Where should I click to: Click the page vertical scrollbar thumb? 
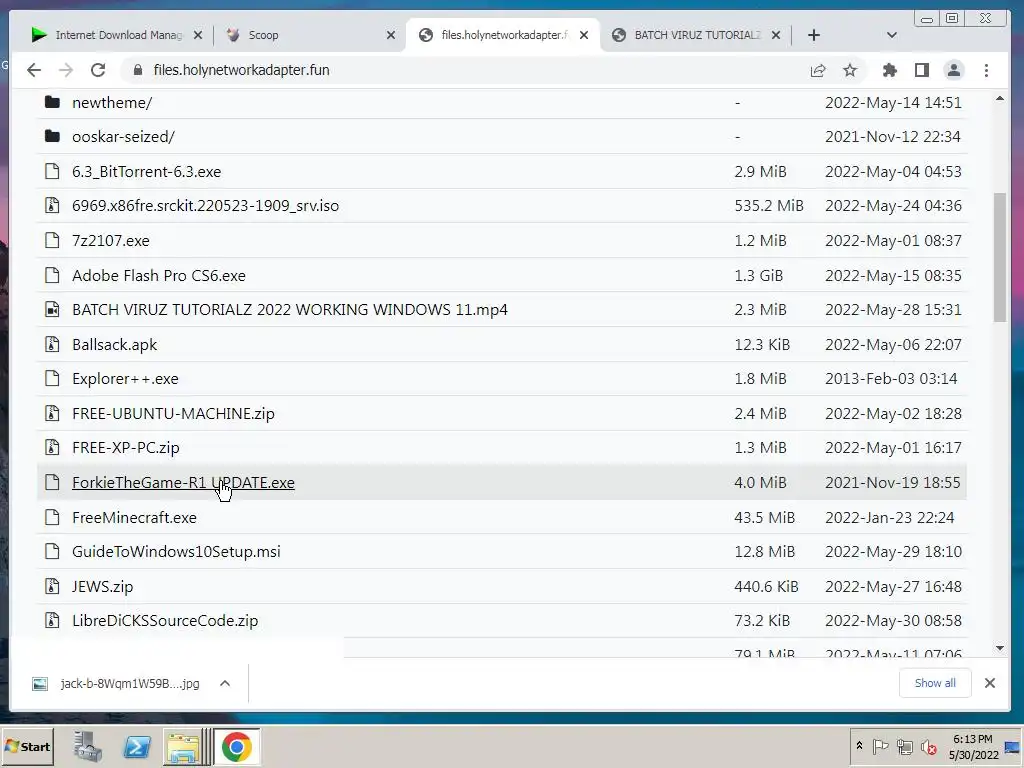pos(1000,257)
